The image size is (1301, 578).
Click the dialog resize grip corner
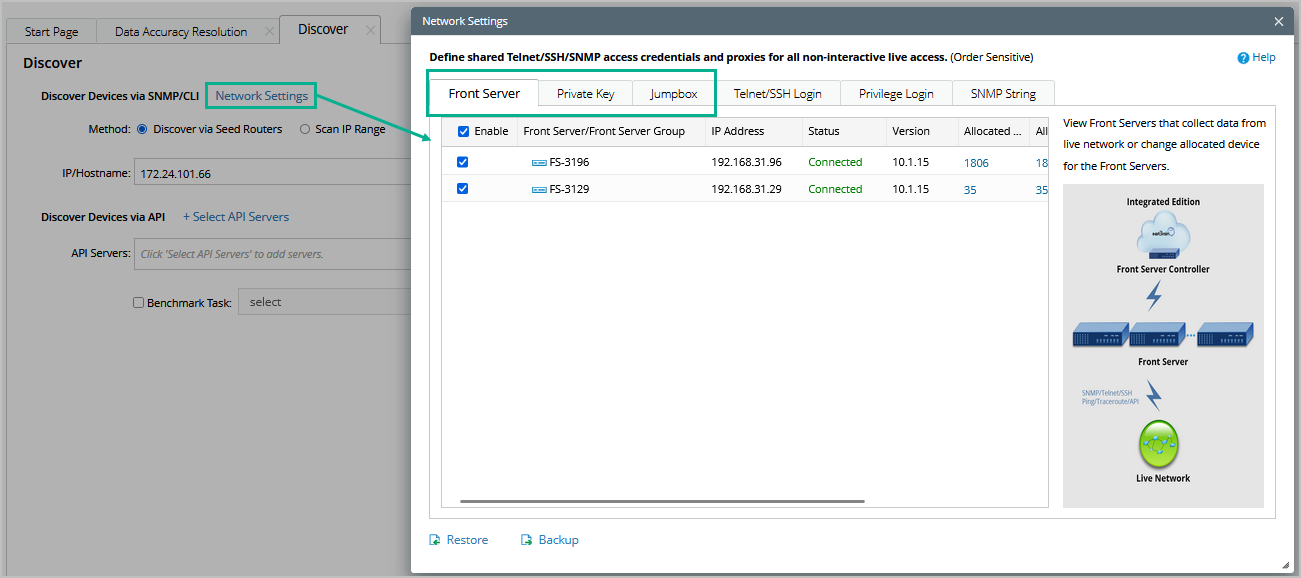click(x=1284, y=565)
